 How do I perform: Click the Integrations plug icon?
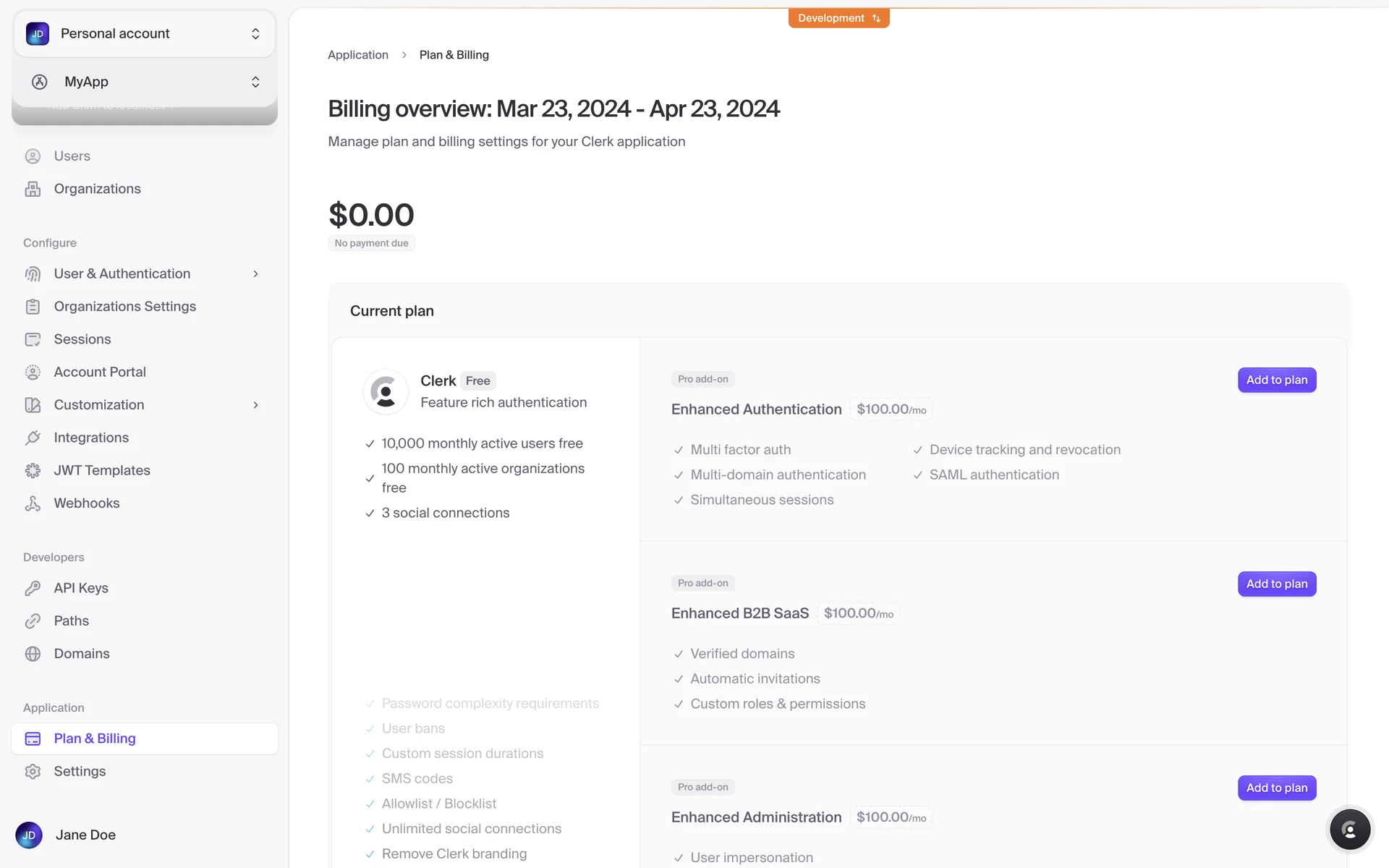point(33,438)
